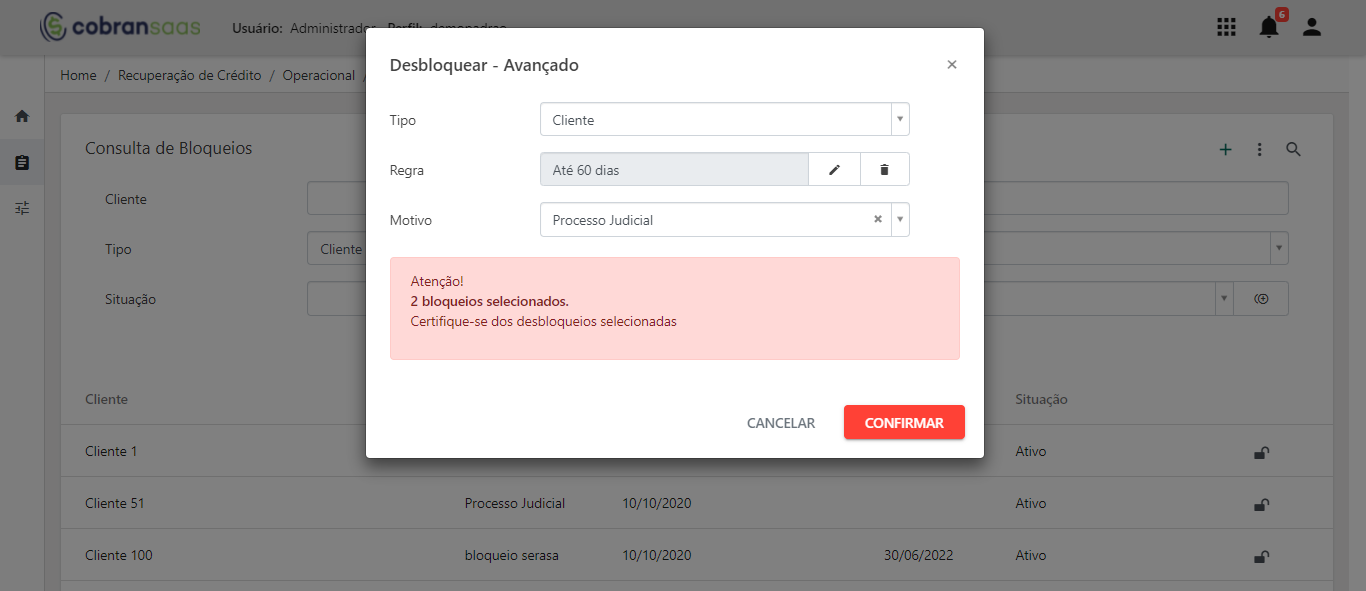Go to Home sidebar icon
1366x591 pixels.
pyautogui.click(x=22, y=116)
